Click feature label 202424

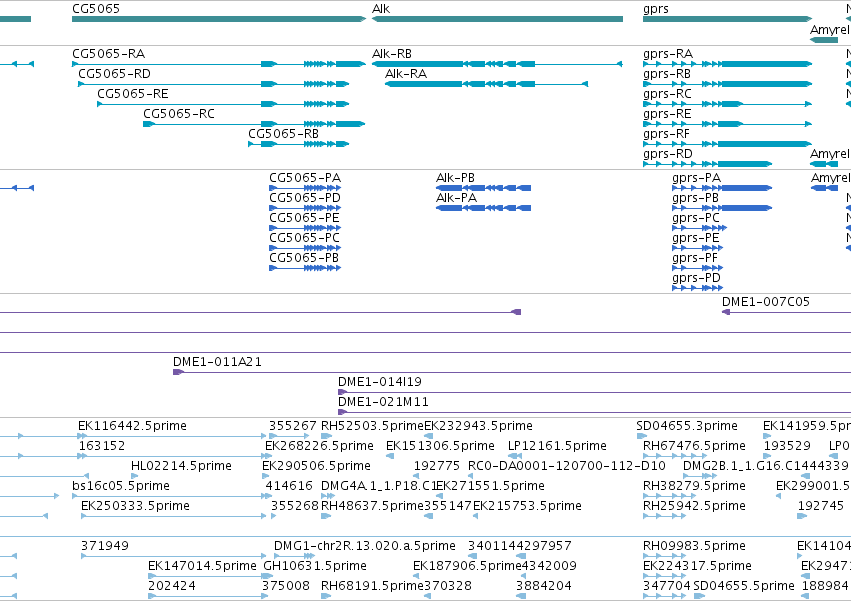(x=172, y=586)
